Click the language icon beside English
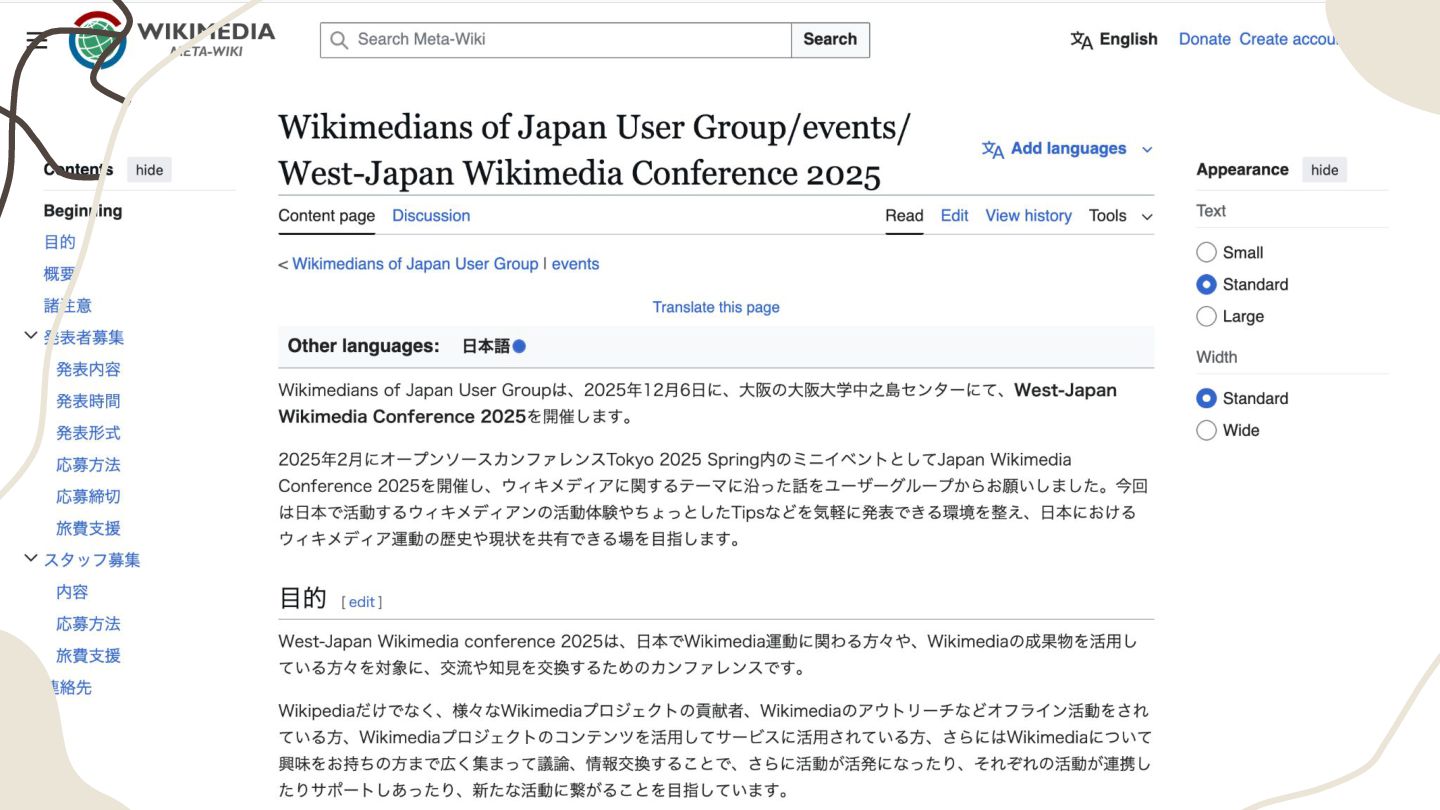 pyautogui.click(x=1081, y=40)
